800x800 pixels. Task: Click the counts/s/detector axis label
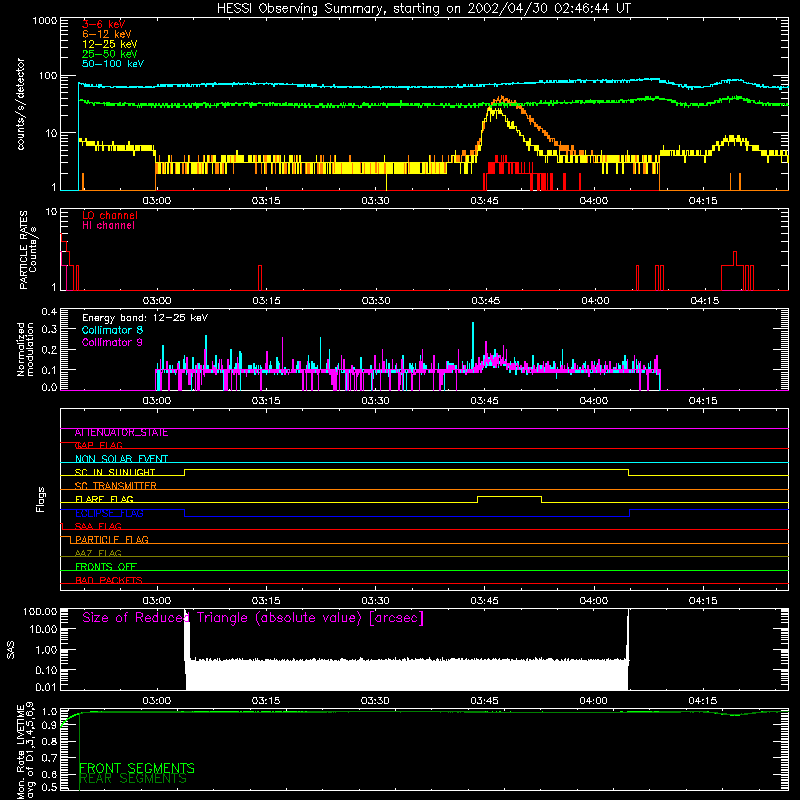click(x=21, y=104)
